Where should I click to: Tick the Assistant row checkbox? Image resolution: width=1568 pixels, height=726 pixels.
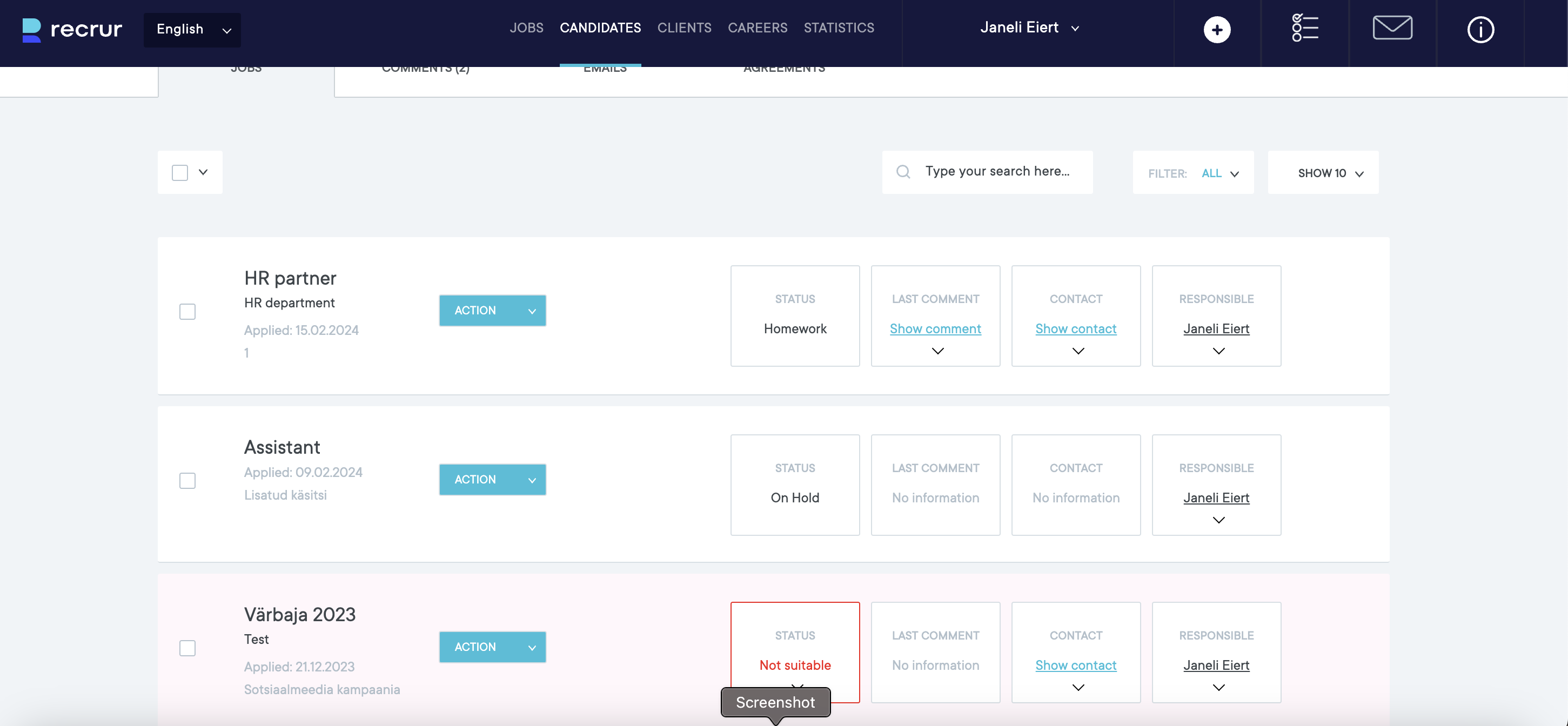coord(187,481)
